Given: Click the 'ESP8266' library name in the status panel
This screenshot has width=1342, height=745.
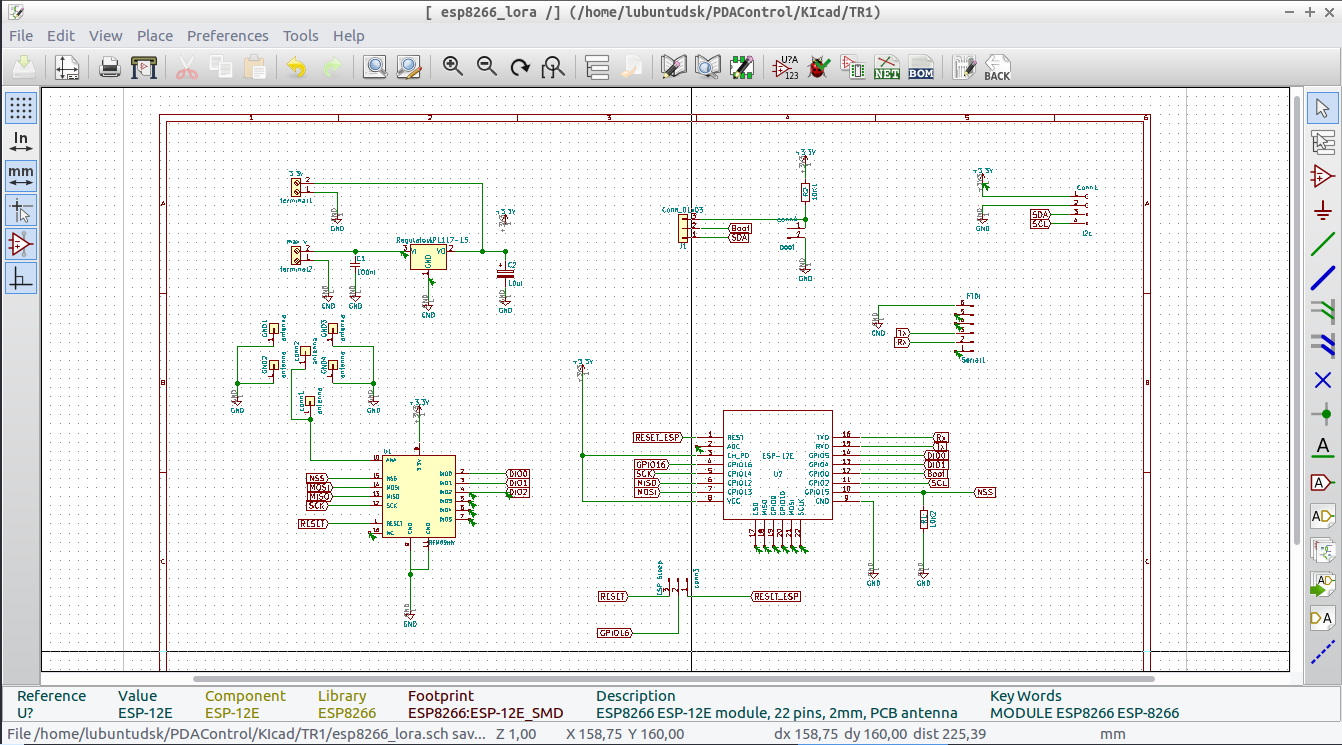Looking at the screenshot, I should pyautogui.click(x=347, y=713).
